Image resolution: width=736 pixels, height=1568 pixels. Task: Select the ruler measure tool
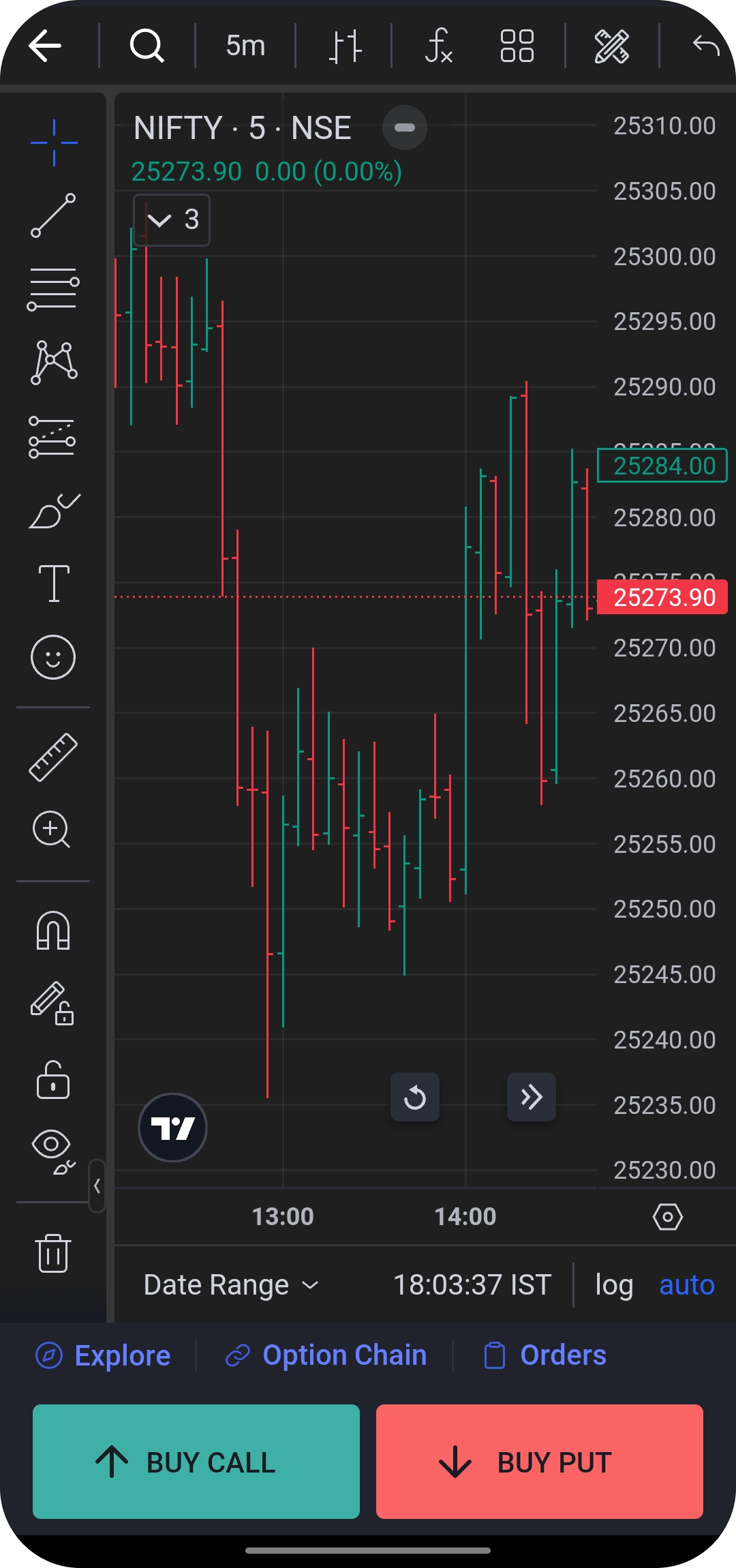click(53, 757)
